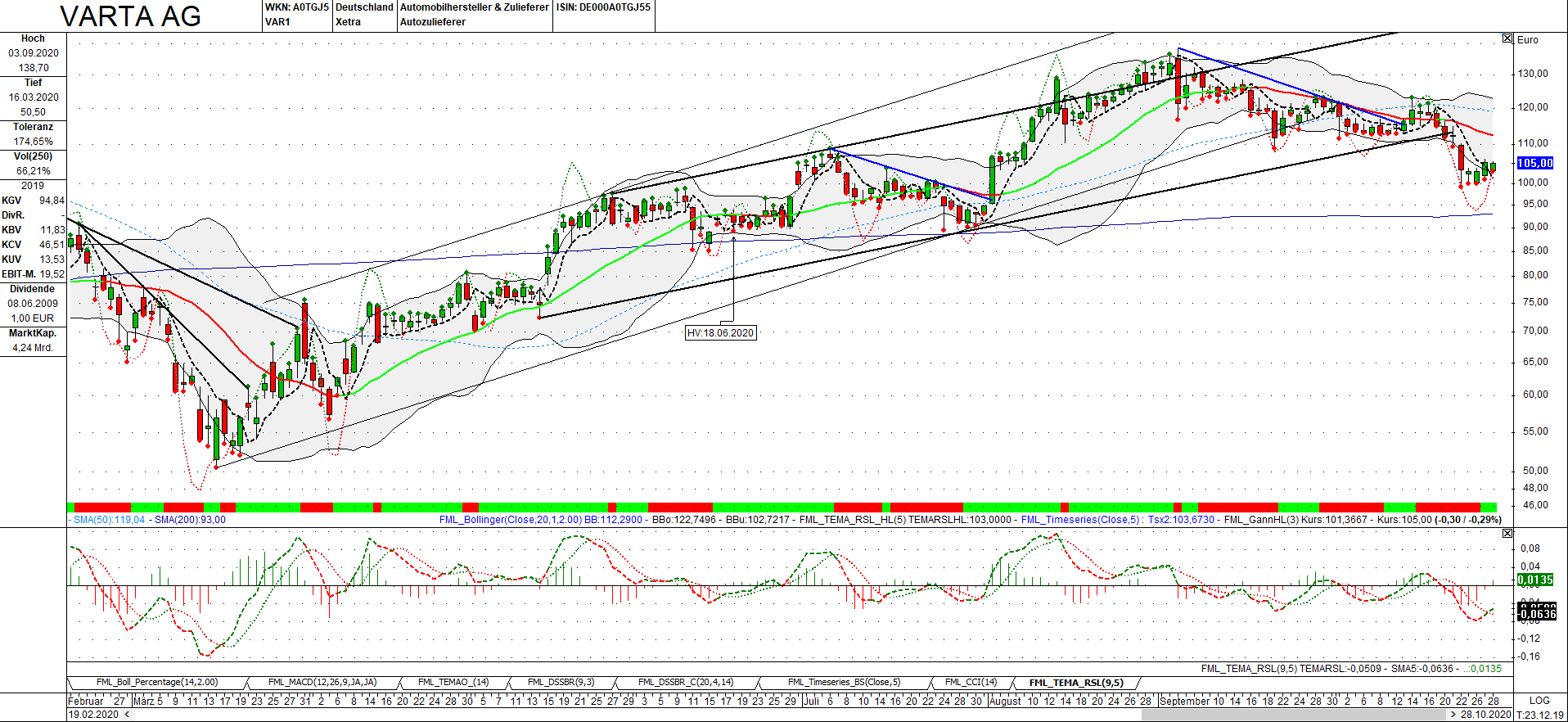Click the August label on the time axis
1568x722 pixels.
coord(1005,702)
